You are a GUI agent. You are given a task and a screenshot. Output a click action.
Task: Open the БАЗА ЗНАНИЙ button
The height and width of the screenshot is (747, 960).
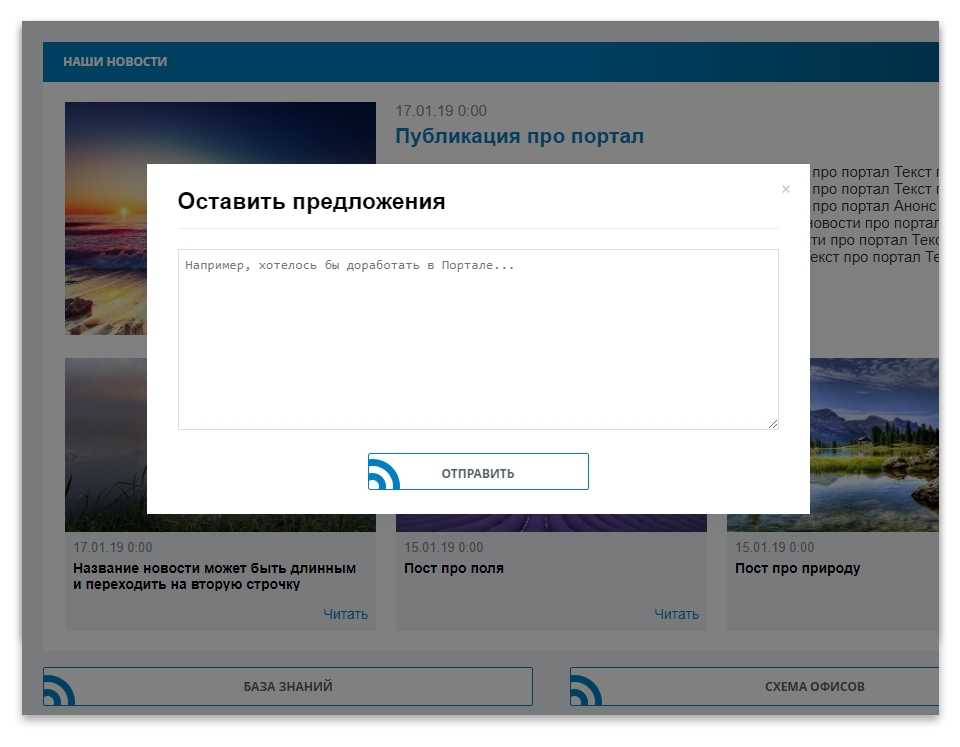pos(288,686)
